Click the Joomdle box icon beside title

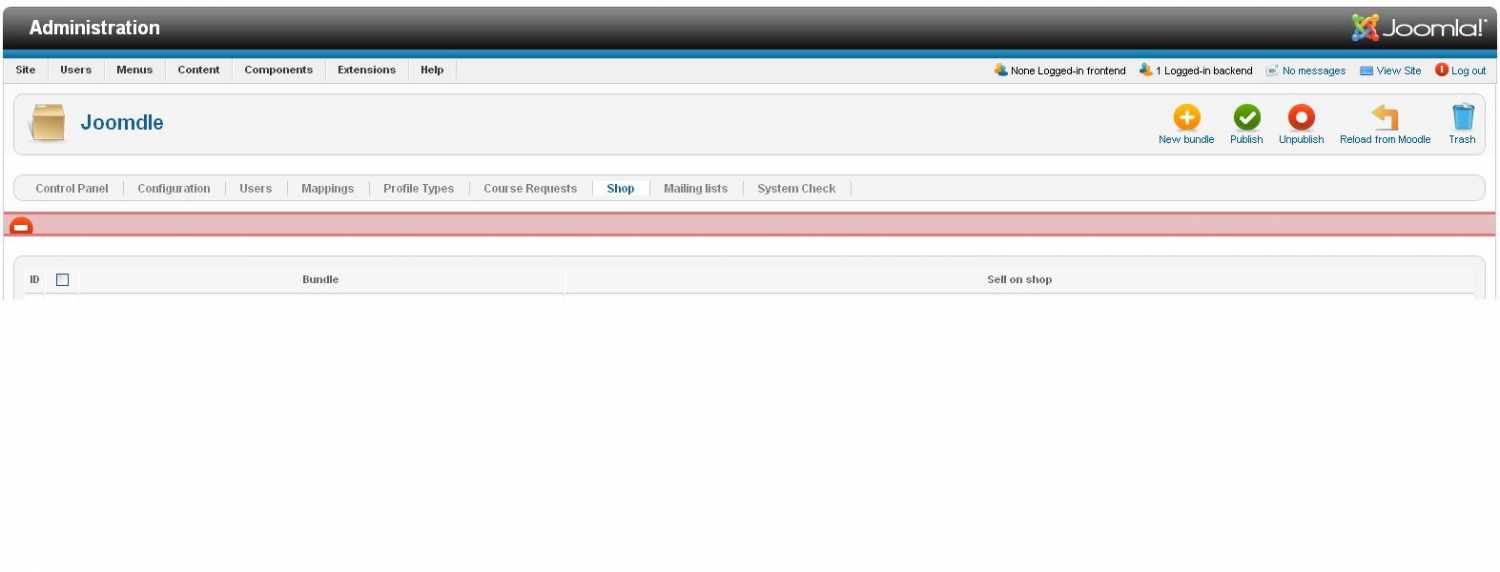click(x=47, y=123)
